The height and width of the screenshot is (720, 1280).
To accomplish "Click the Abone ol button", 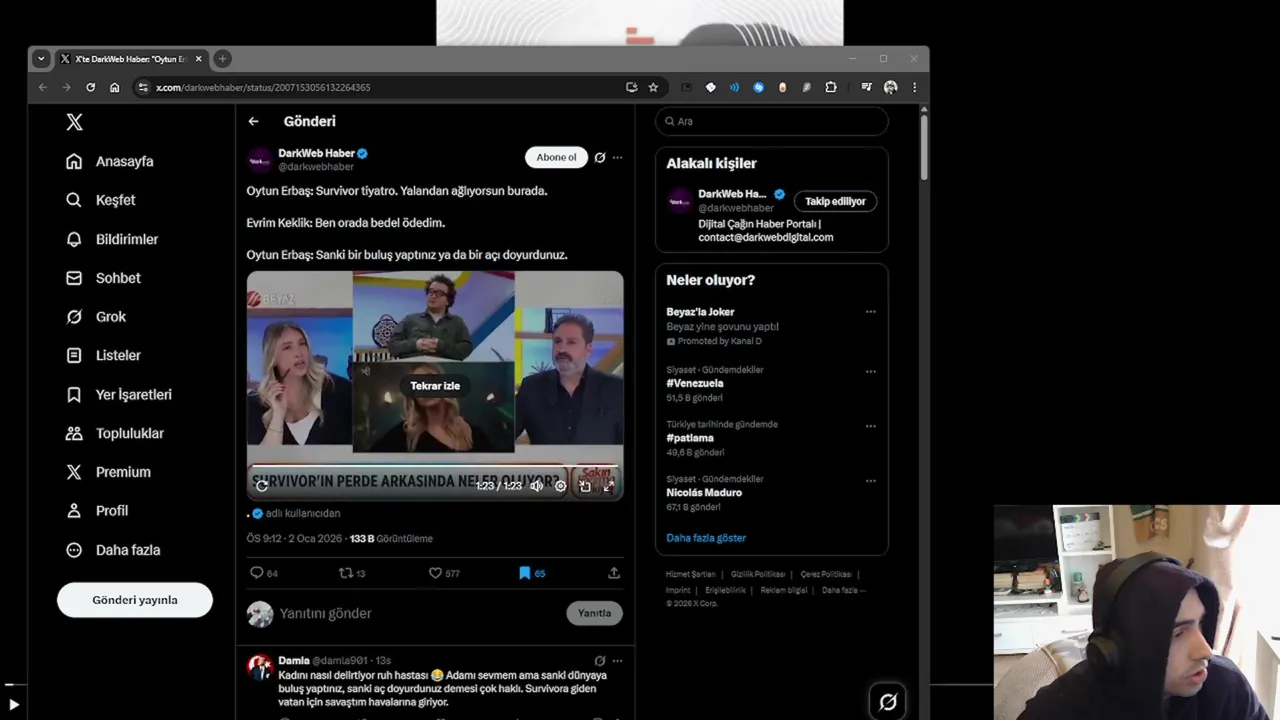I will click(556, 157).
